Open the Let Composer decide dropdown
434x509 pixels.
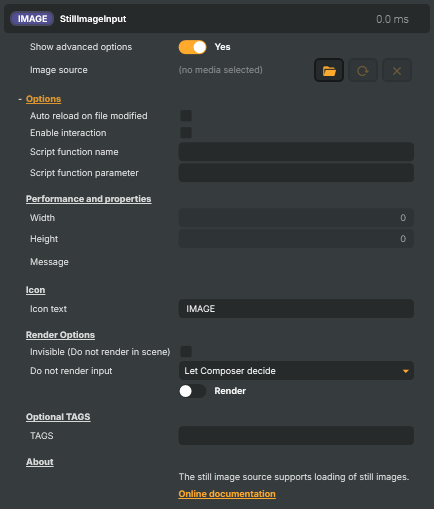tap(296, 371)
